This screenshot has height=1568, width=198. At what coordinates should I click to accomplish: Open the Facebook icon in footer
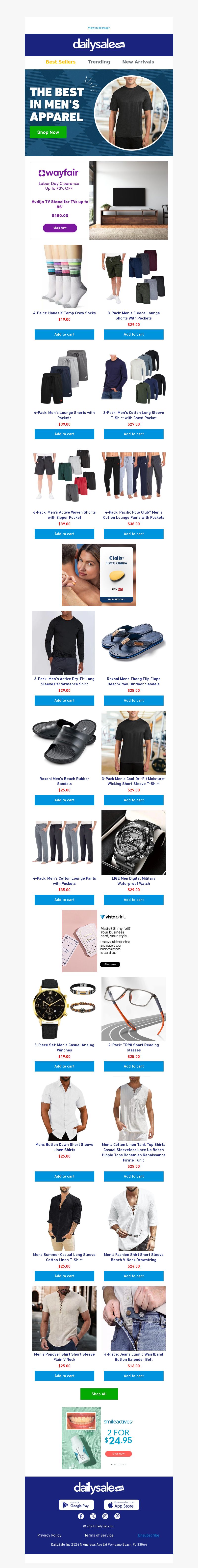click(81, 1516)
